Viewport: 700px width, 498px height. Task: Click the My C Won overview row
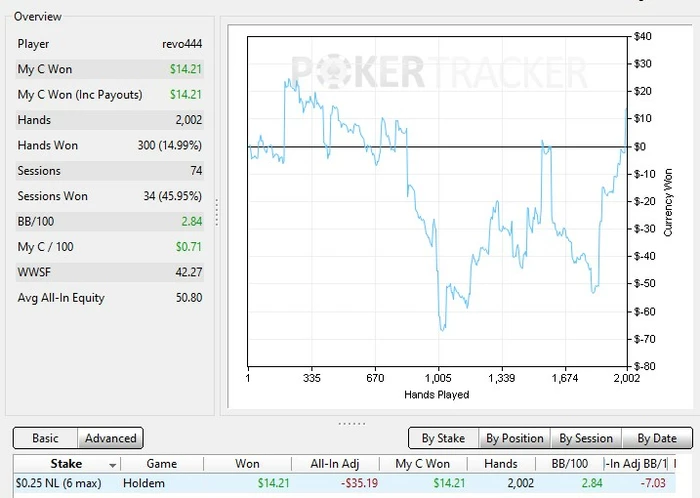click(110, 69)
